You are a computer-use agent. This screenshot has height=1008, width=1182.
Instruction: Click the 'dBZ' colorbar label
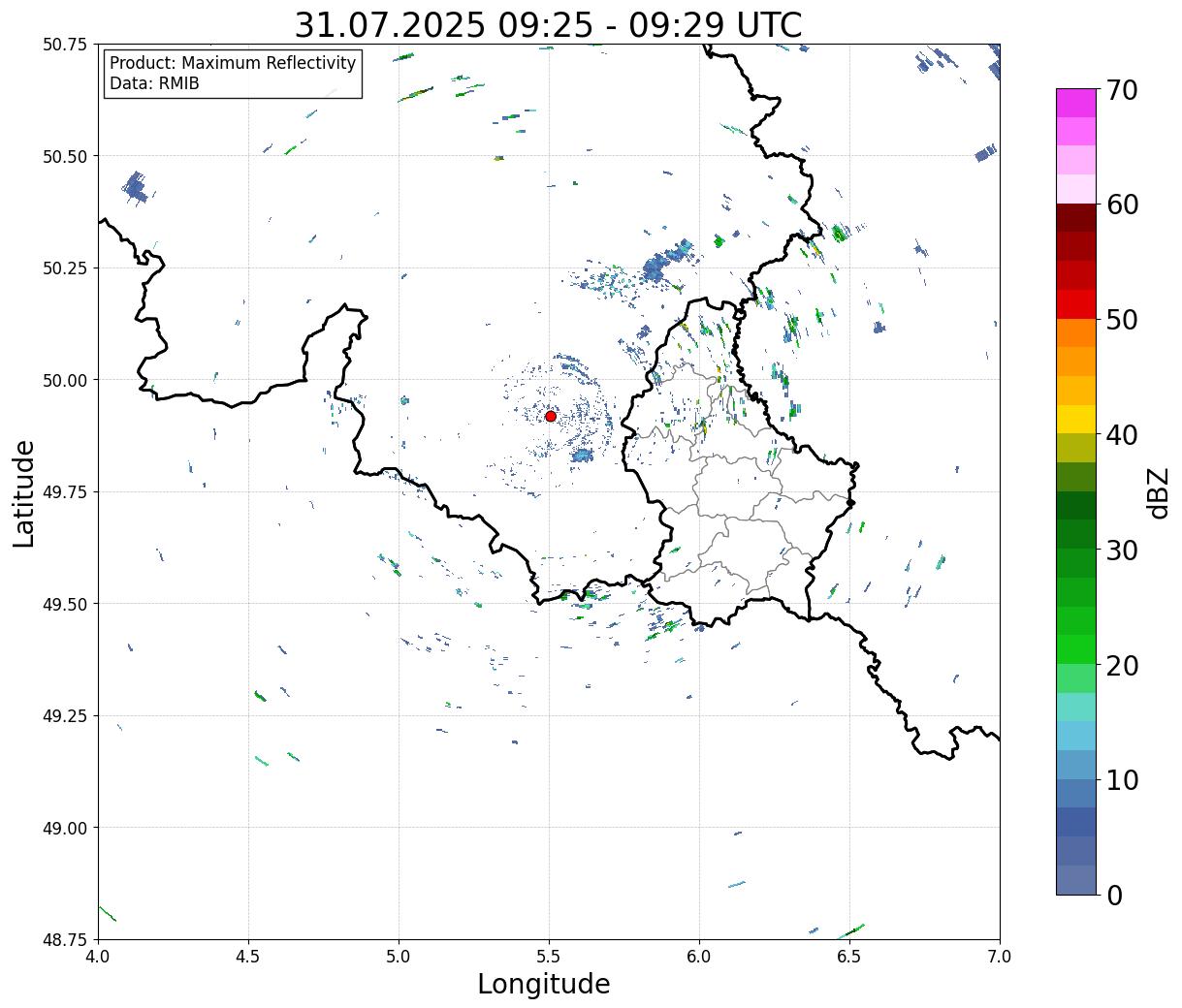[x=1159, y=491]
